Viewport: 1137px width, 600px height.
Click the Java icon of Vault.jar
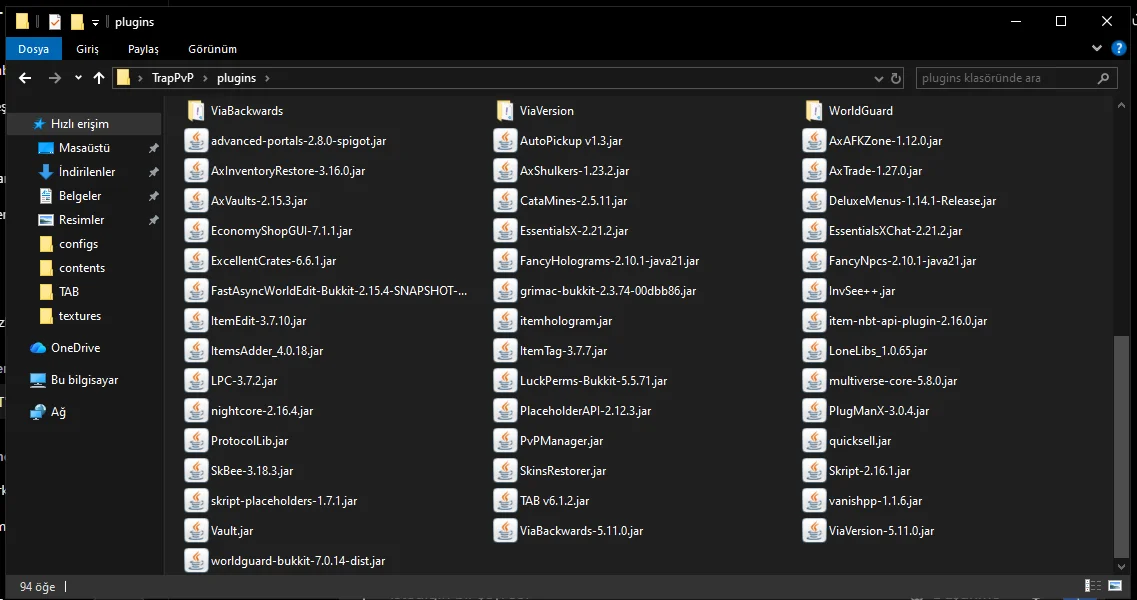point(196,530)
